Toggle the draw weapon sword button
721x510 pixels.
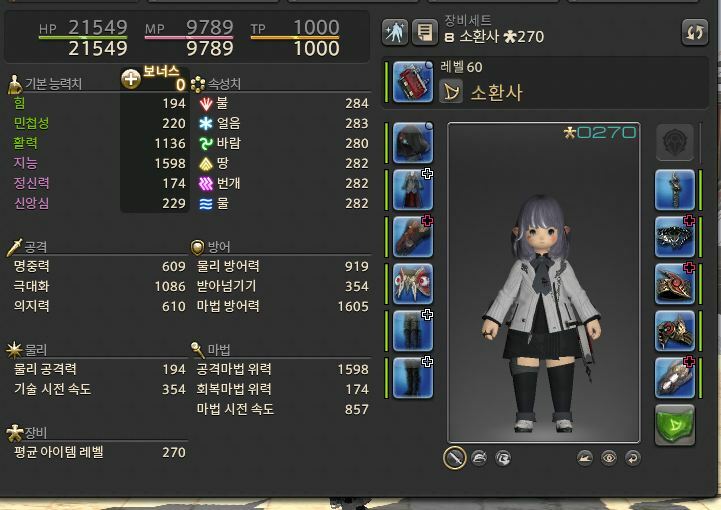(455, 458)
